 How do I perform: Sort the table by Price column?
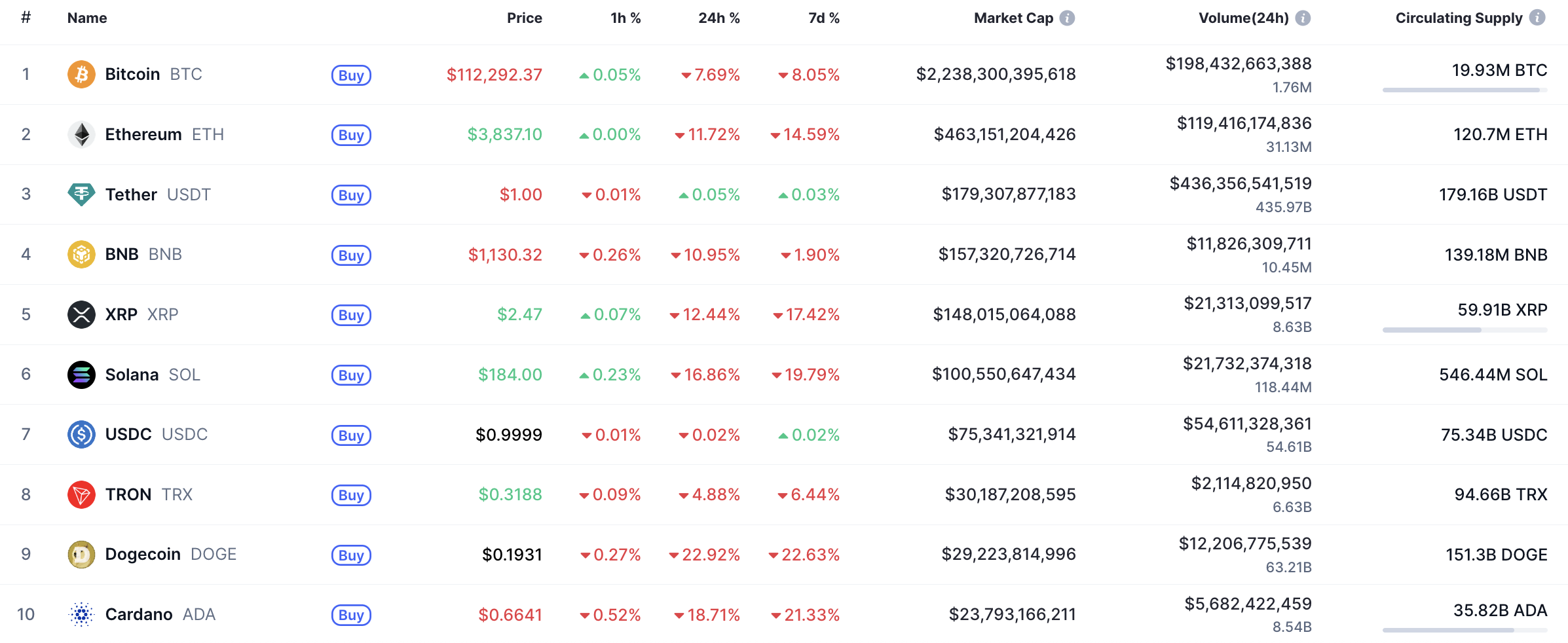point(524,18)
